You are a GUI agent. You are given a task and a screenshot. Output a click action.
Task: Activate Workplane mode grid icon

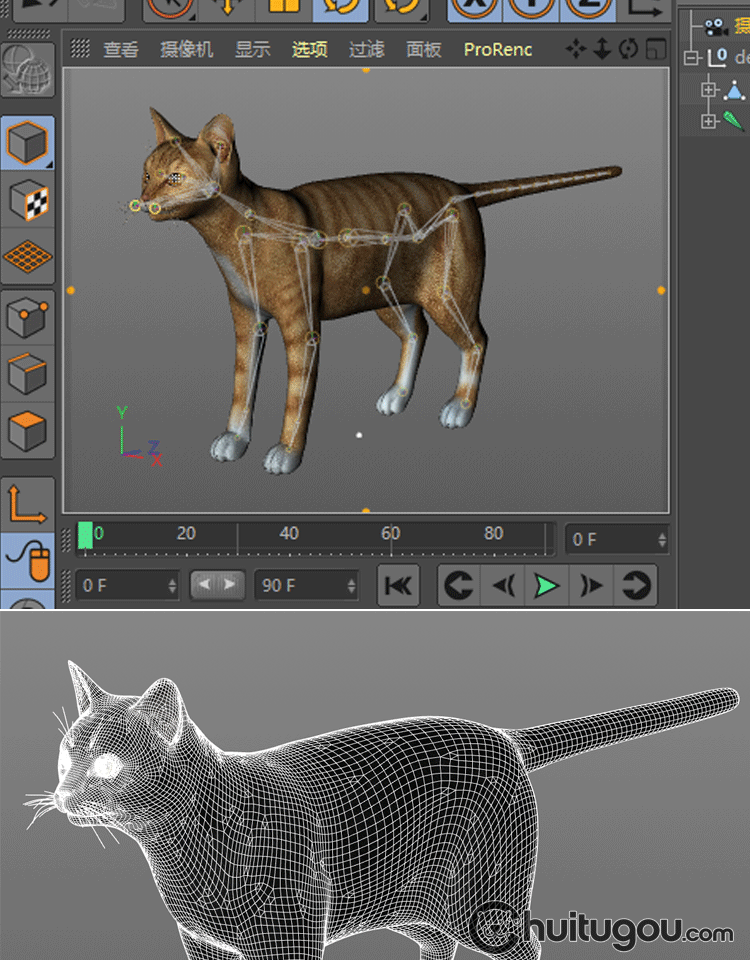27,257
